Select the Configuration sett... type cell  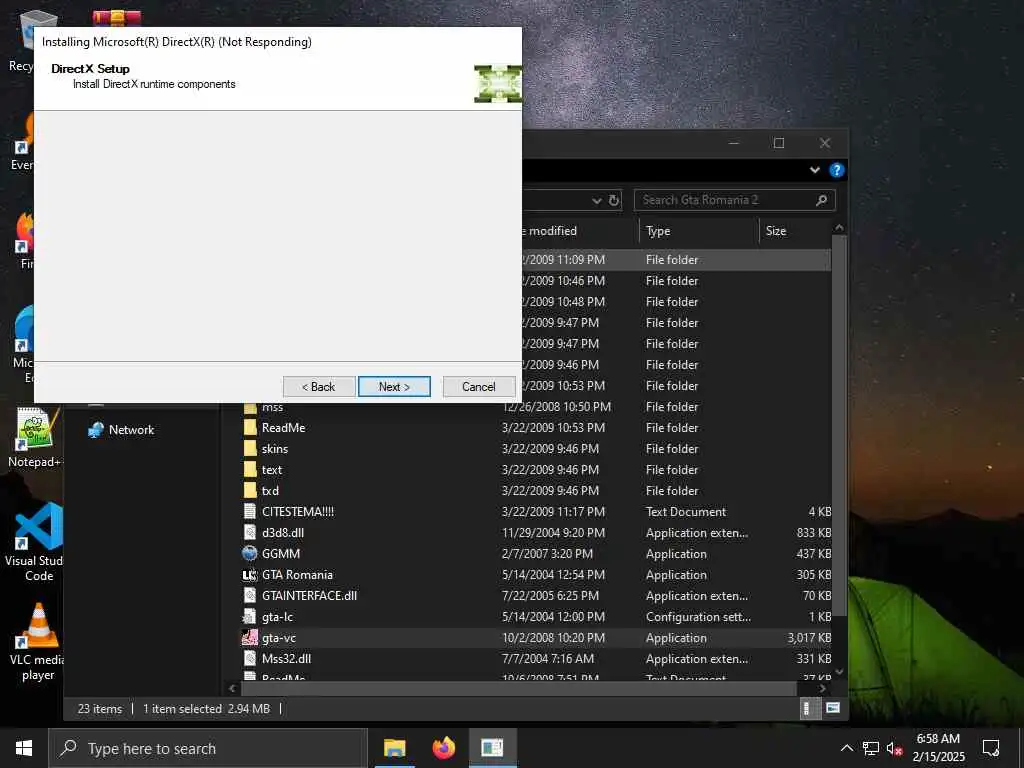698,616
